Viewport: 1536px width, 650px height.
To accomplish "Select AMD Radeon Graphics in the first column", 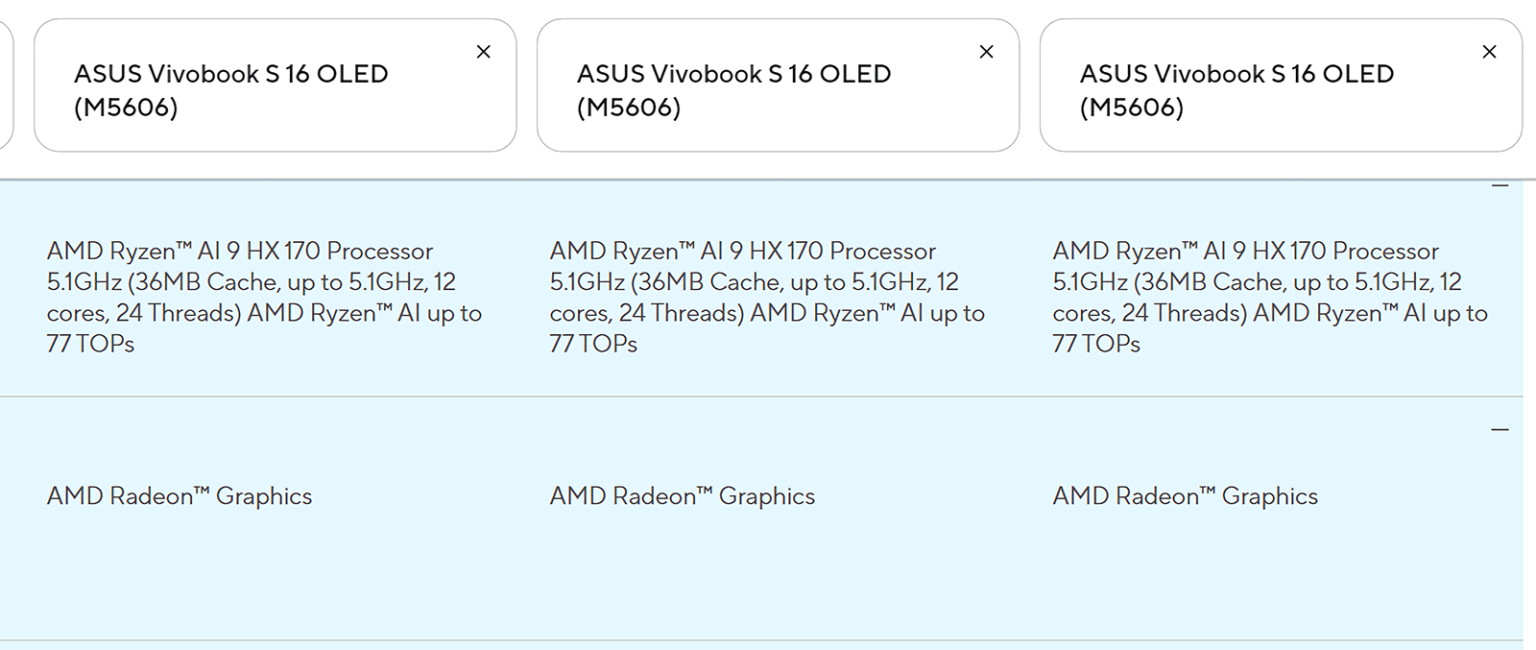I will [x=179, y=495].
